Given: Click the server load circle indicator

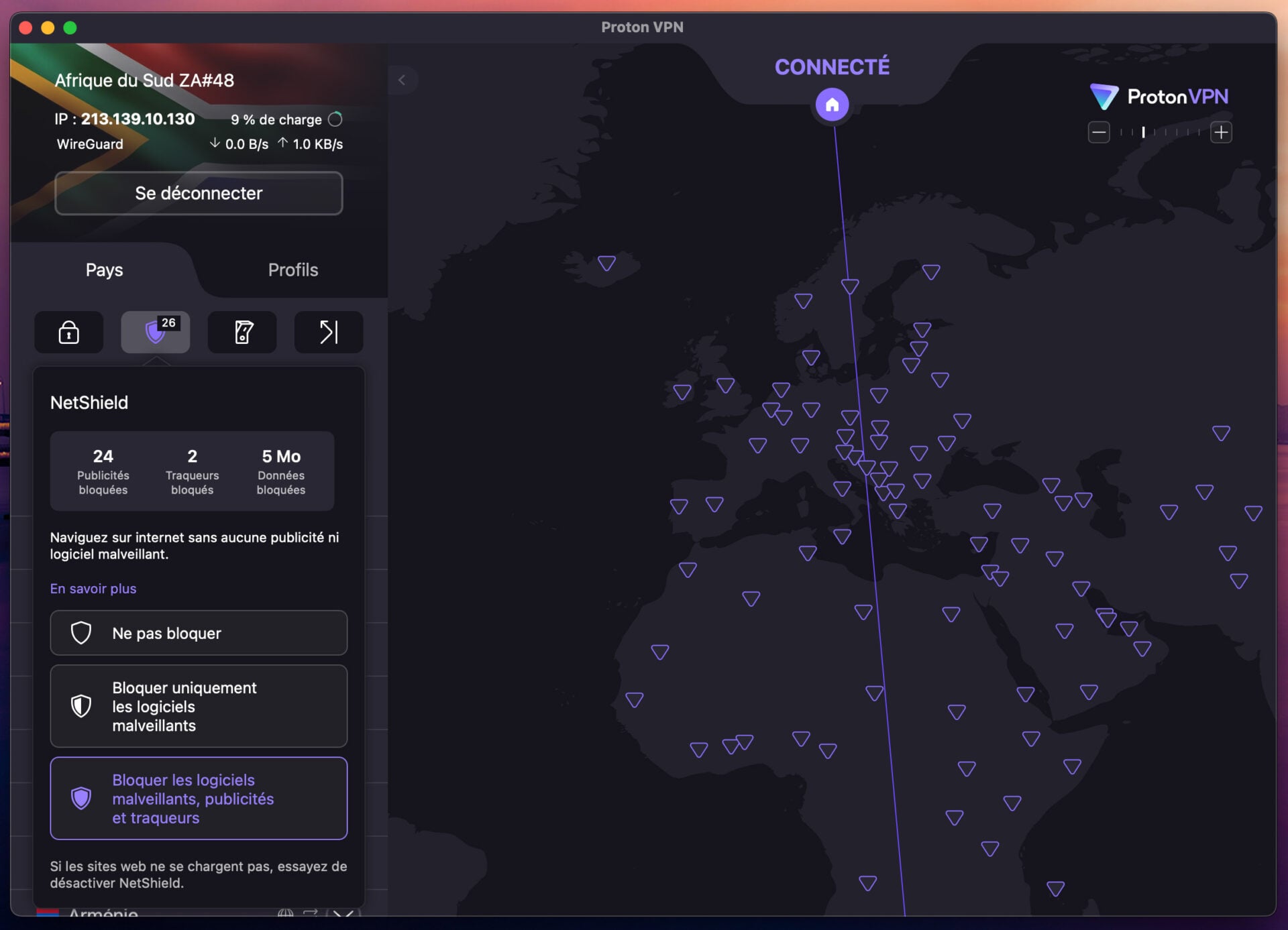Looking at the screenshot, I should [x=335, y=119].
